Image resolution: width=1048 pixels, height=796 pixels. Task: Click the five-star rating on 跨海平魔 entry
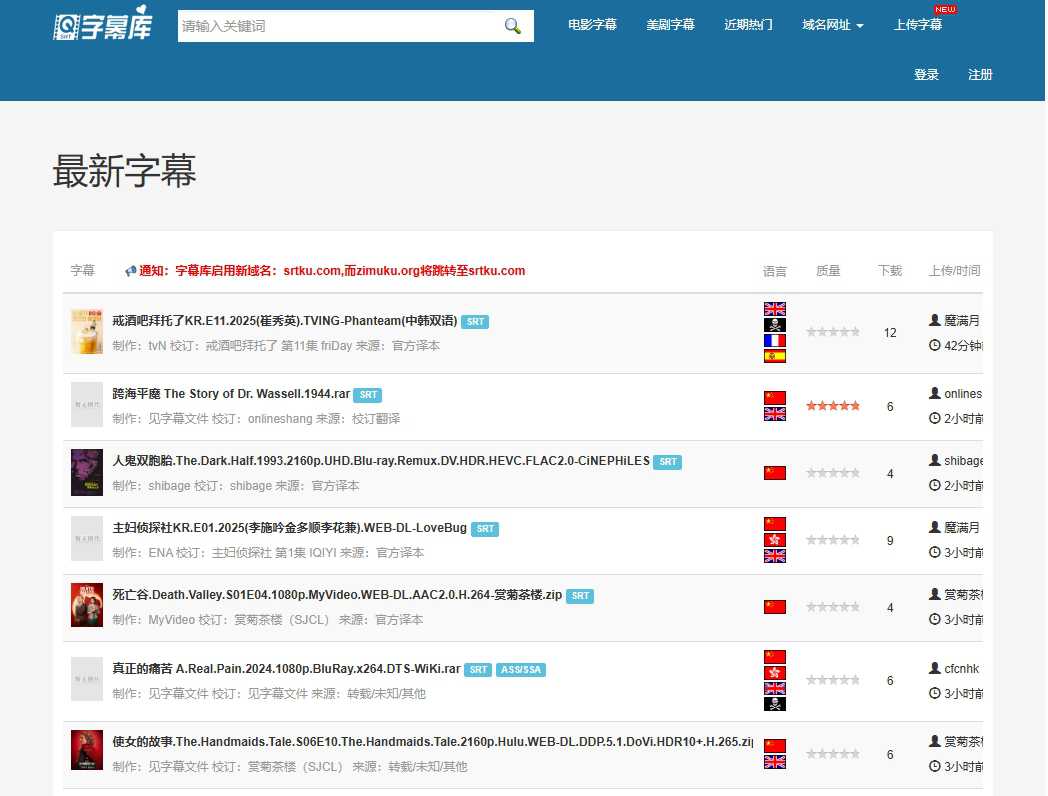833,405
